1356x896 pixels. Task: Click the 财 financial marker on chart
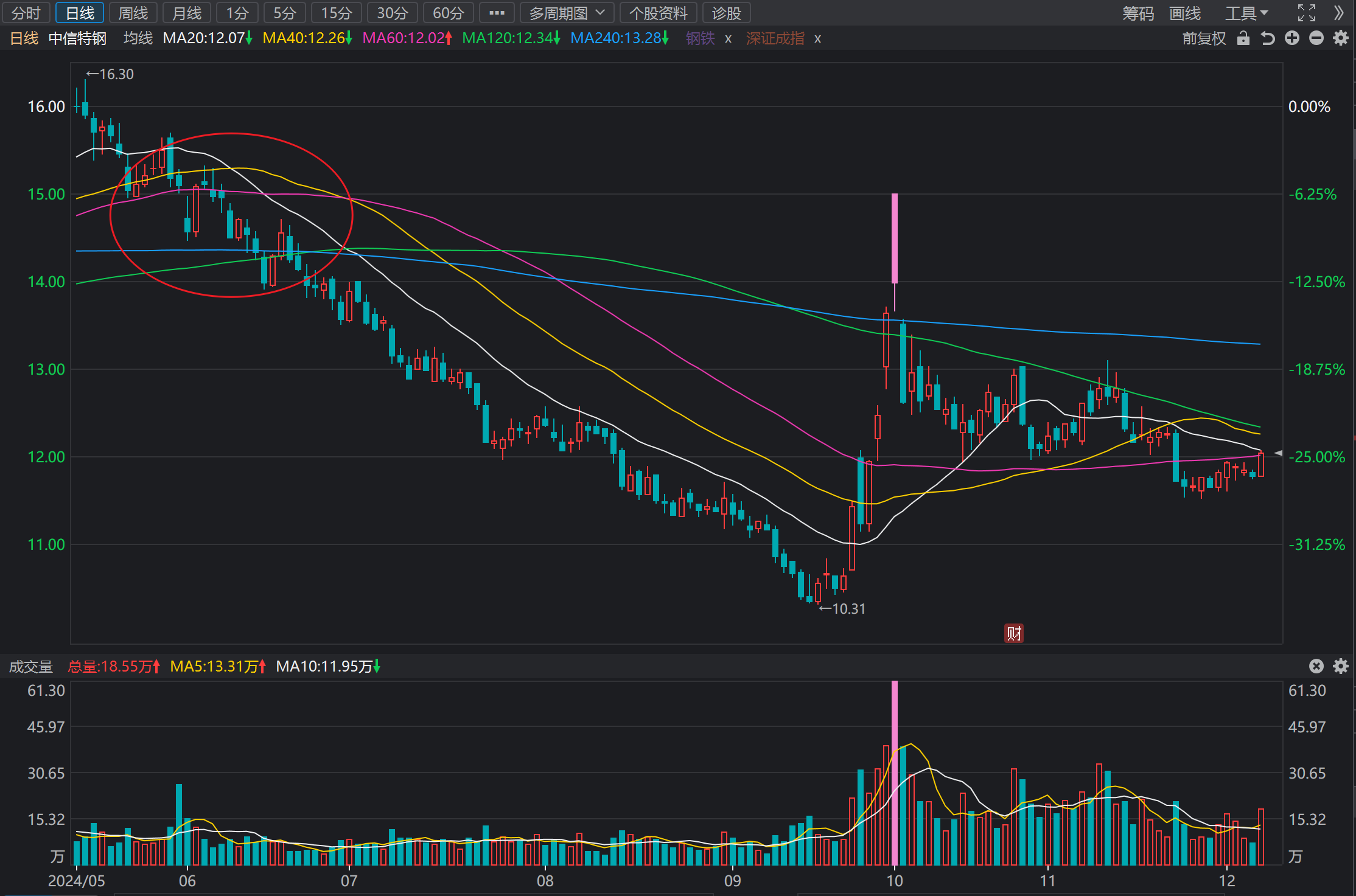(x=1013, y=633)
